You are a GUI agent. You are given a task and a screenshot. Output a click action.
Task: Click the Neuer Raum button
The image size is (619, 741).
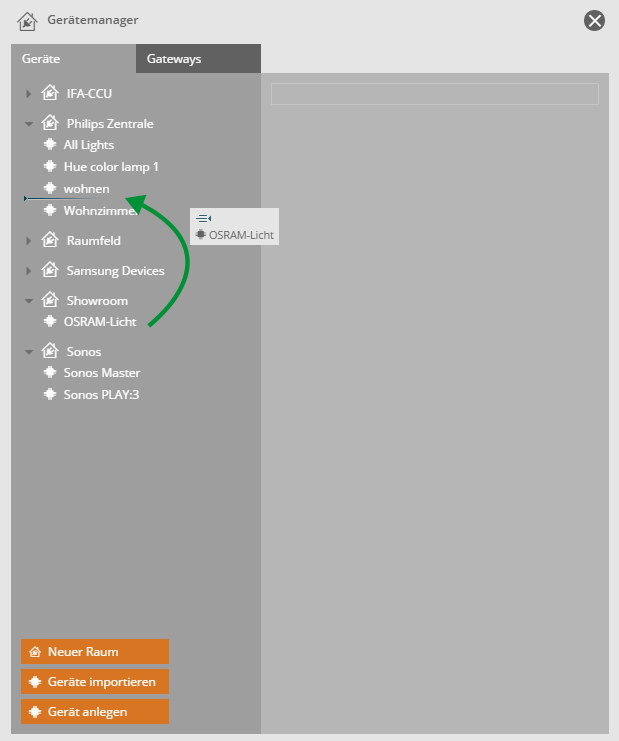point(95,652)
